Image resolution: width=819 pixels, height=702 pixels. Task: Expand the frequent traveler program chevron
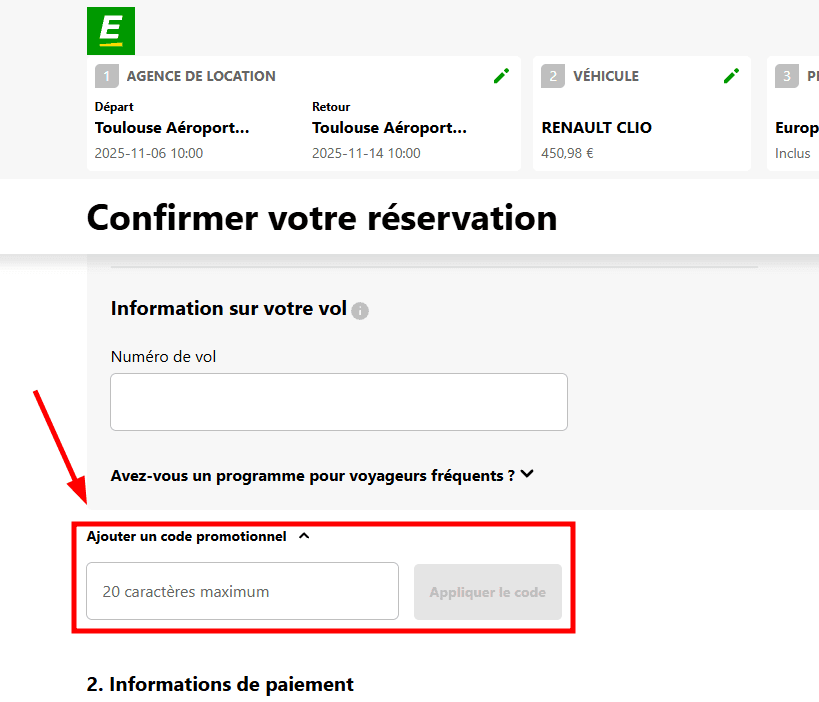tap(527, 475)
